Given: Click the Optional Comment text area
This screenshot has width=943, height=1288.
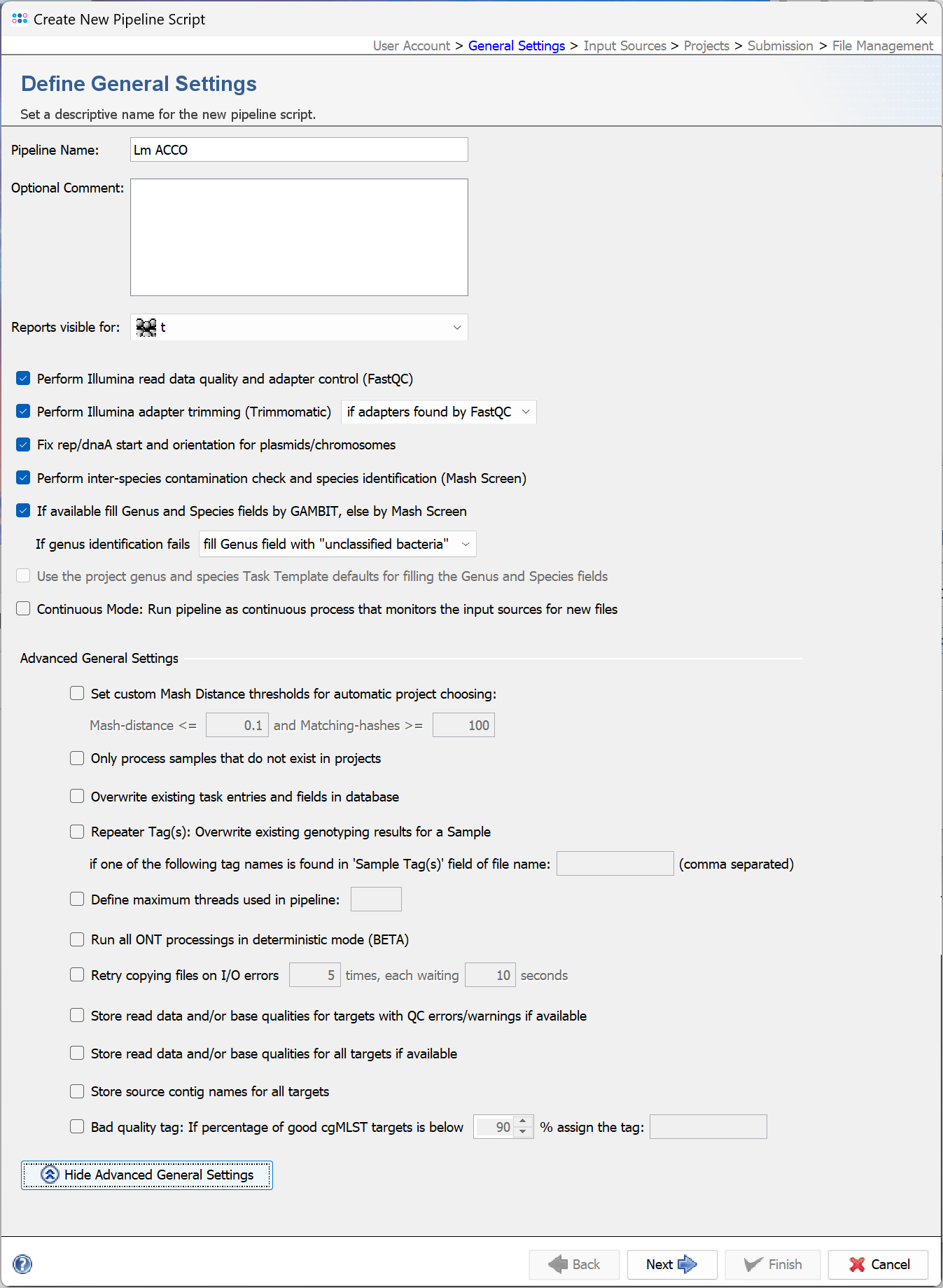Looking at the screenshot, I should pyautogui.click(x=299, y=237).
